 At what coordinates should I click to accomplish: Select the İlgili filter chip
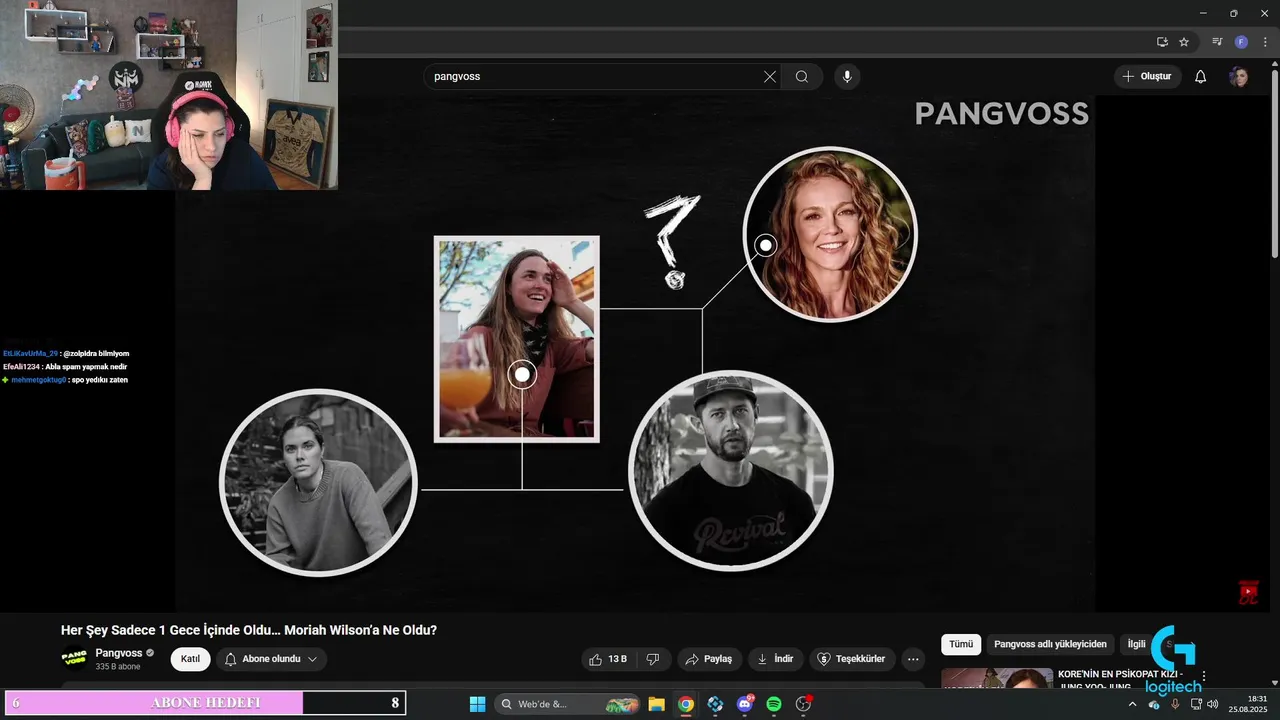click(x=1136, y=644)
